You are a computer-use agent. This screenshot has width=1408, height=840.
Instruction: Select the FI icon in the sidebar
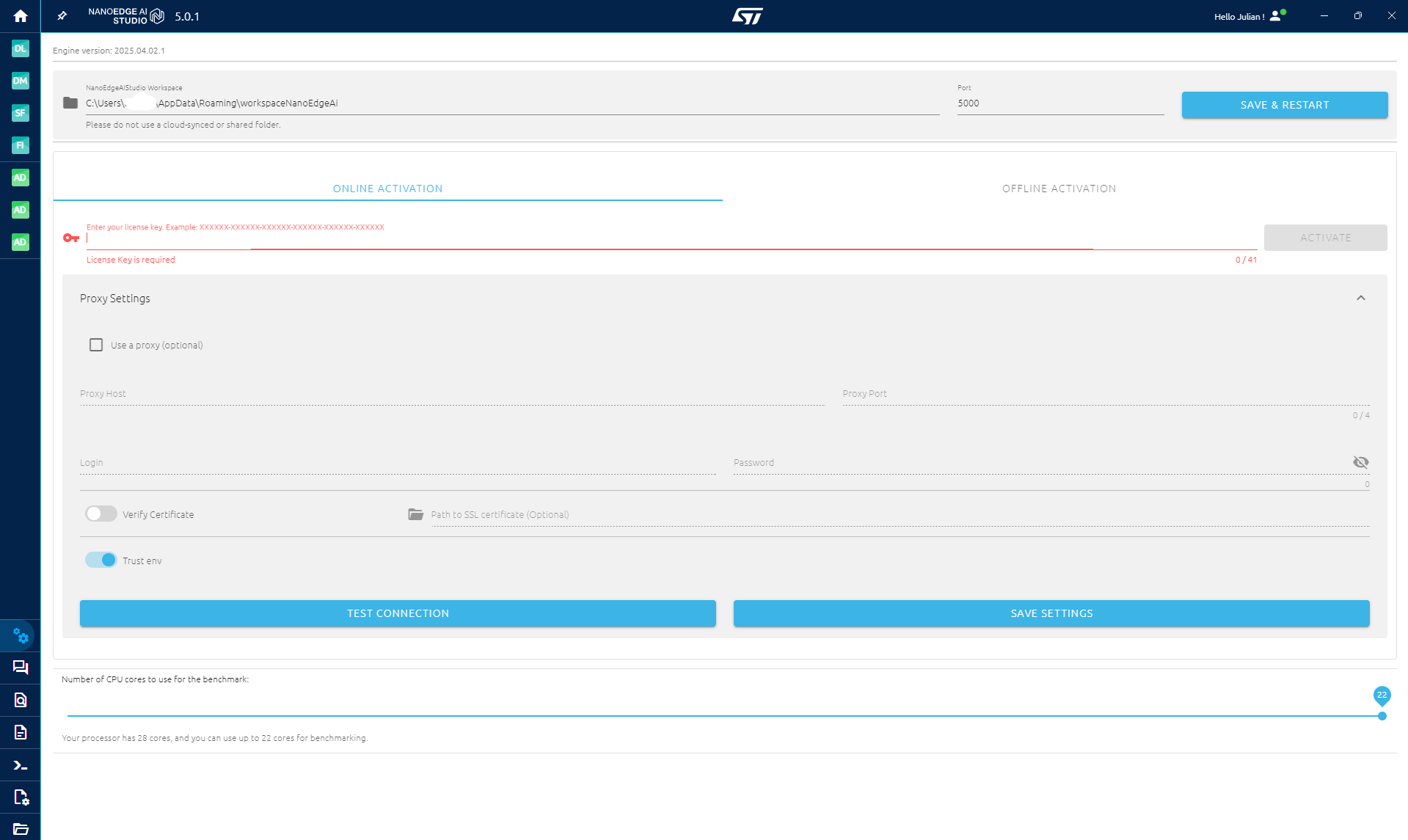click(20, 145)
